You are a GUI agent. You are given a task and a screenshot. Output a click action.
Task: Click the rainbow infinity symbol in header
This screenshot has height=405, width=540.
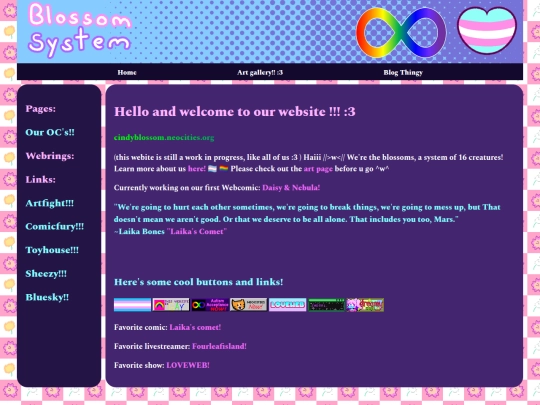pyautogui.click(x=401, y=33)
